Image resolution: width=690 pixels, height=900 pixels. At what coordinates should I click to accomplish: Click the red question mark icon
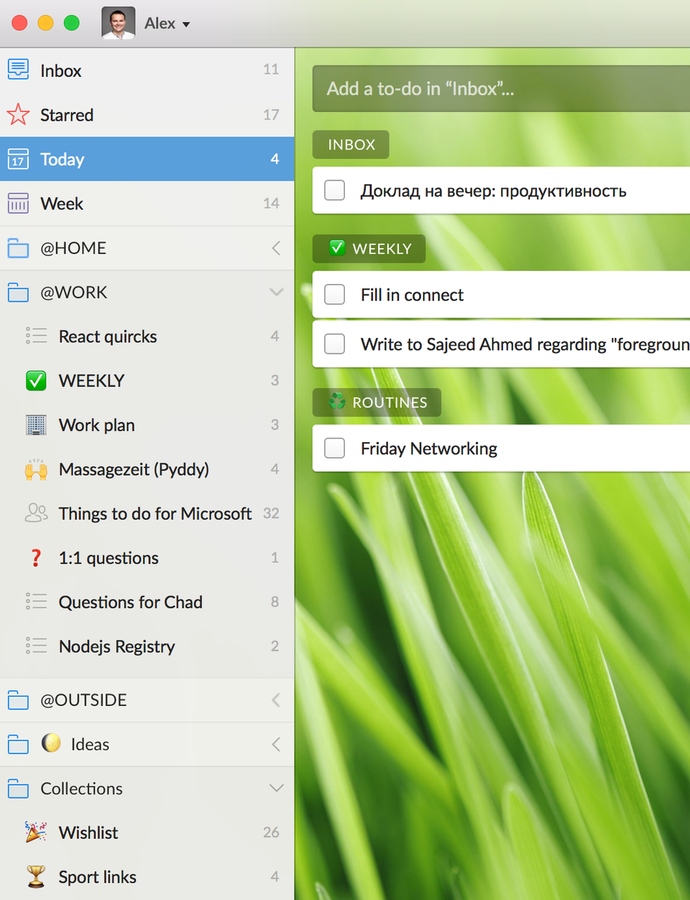coord(36,557)
